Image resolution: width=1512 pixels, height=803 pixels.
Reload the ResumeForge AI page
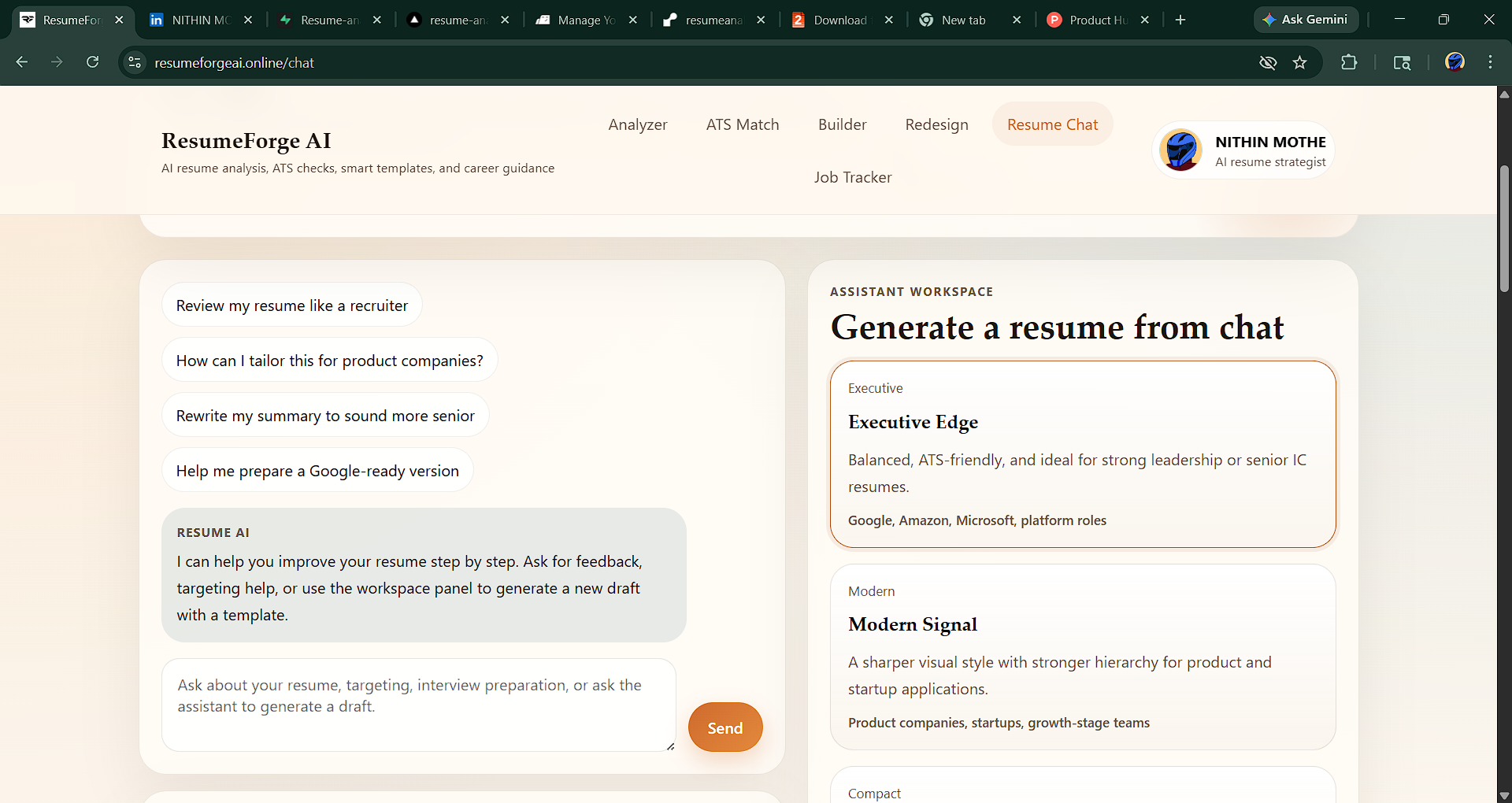(x=92, y=62)
